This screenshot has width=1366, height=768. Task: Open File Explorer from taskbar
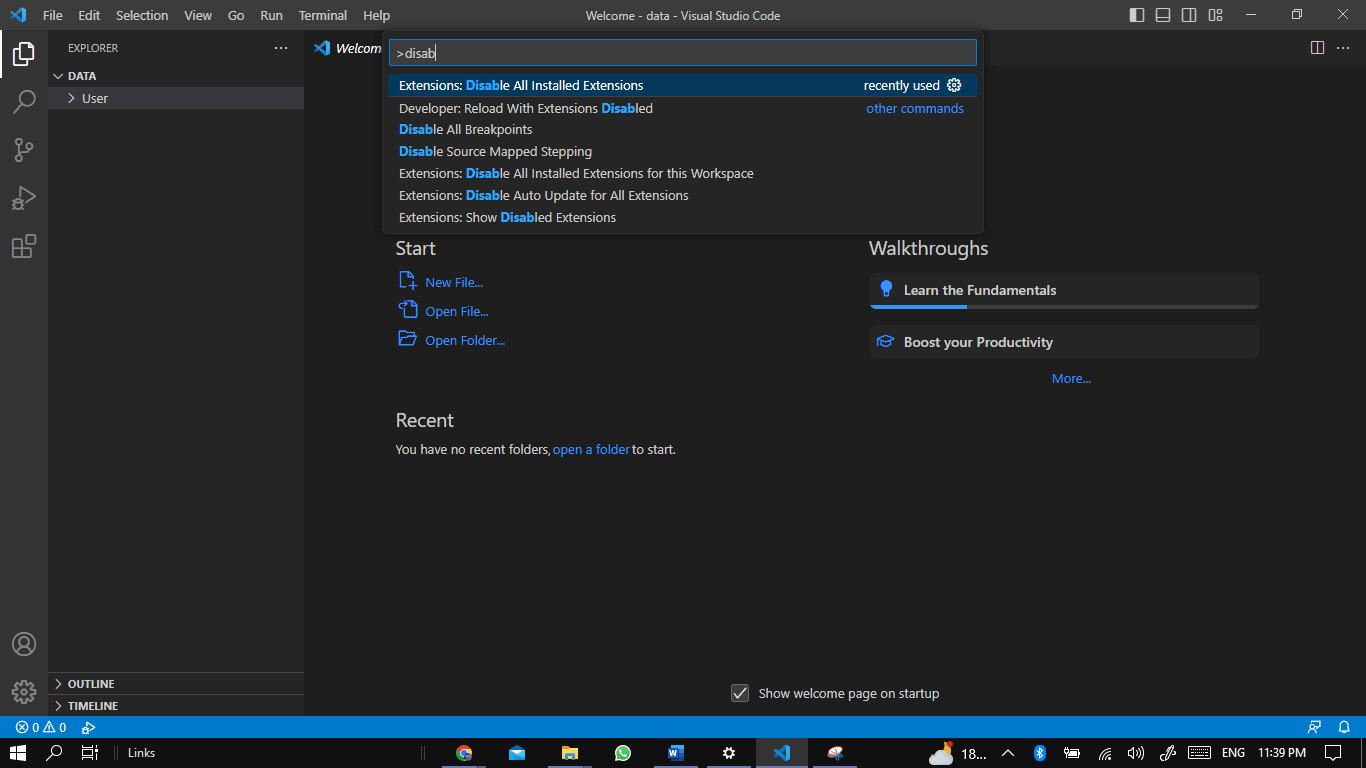[570, 753]
